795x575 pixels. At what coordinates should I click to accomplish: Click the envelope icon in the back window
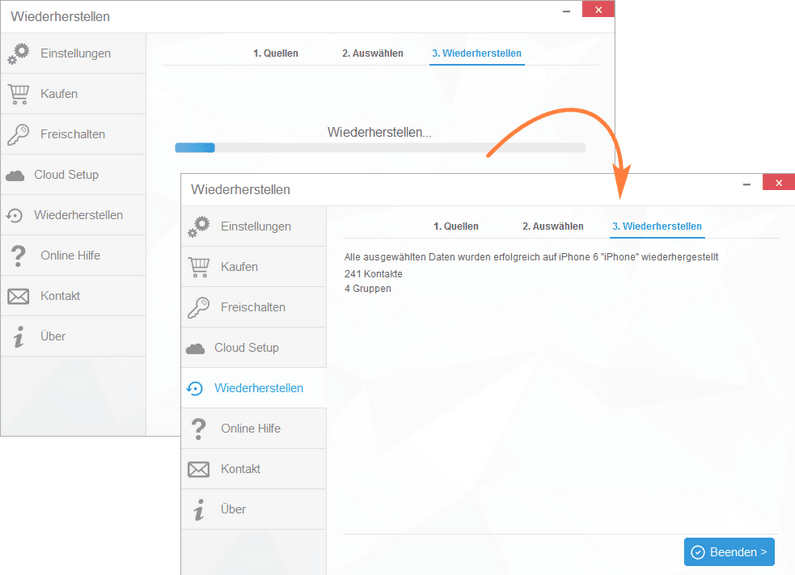pyautogui.click(x=18, y=296)
